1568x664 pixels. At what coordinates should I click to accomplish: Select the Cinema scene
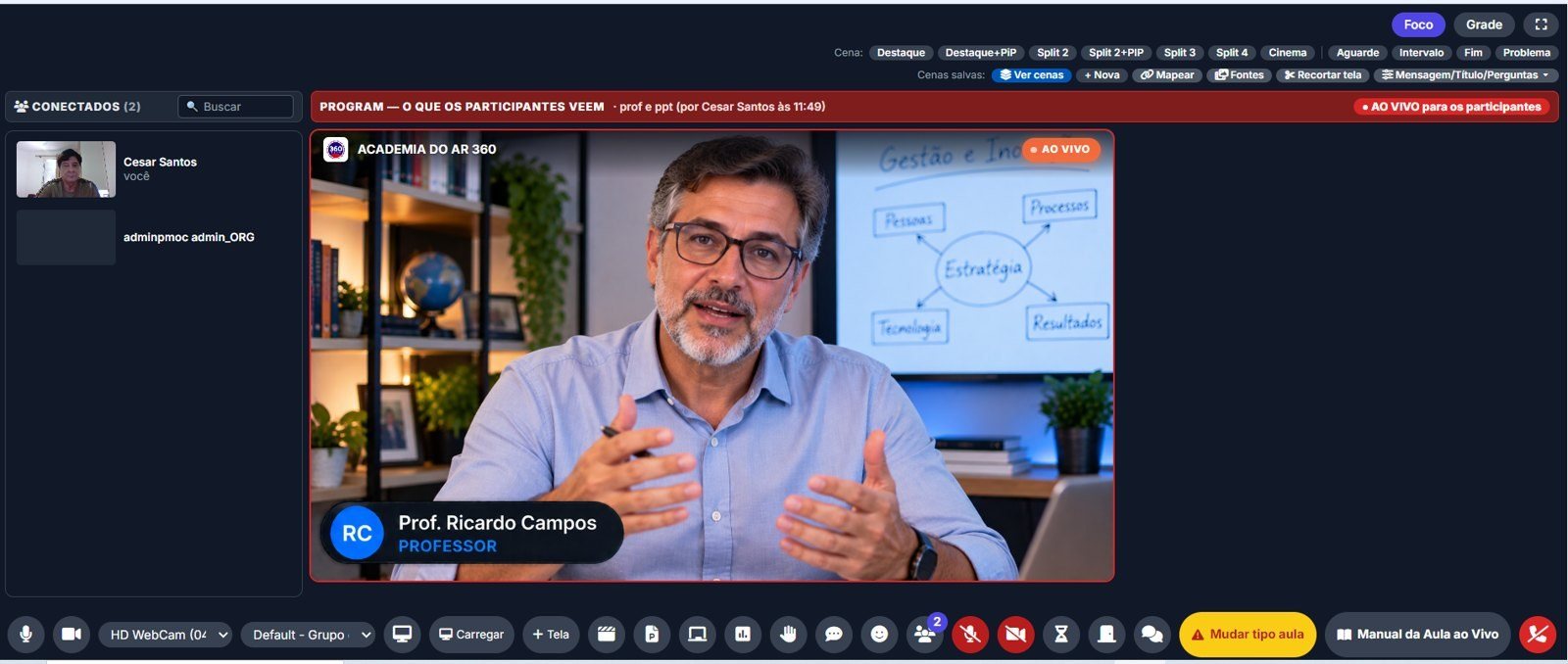click(1288, 53)
